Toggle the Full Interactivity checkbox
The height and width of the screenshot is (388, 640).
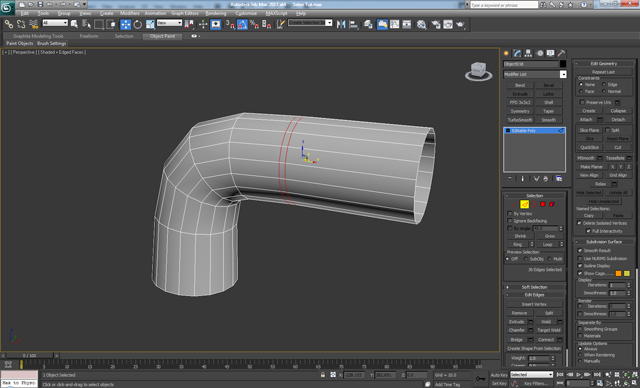click(588, 231)
